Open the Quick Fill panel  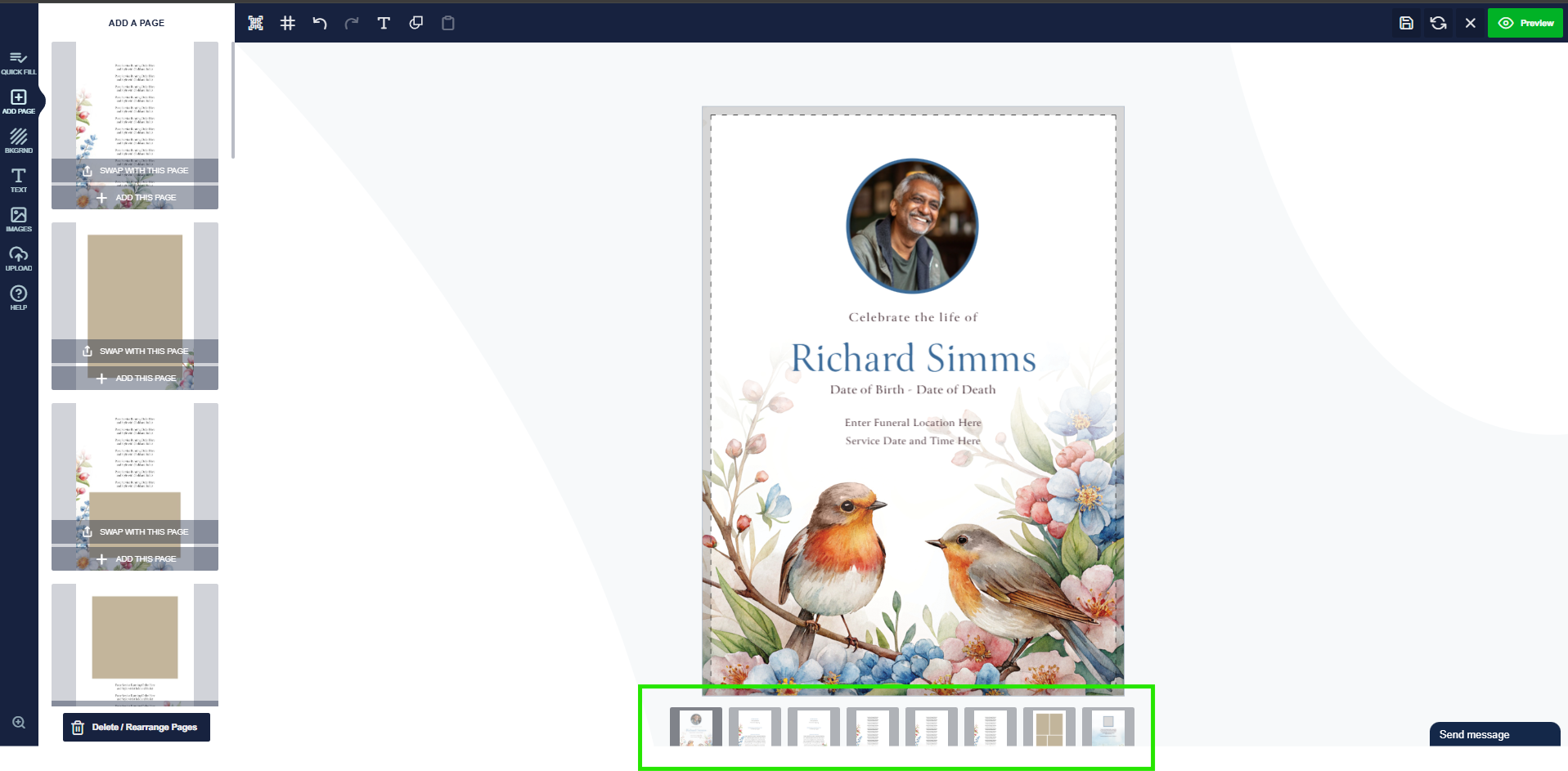click(19, 63)
